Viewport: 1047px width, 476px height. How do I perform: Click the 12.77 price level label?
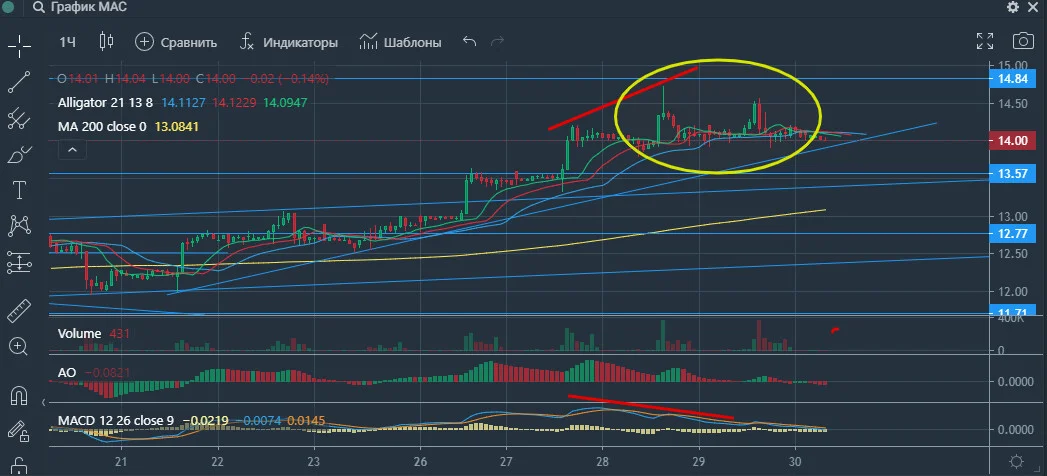pyautogui.click(x=1012, y=233)
